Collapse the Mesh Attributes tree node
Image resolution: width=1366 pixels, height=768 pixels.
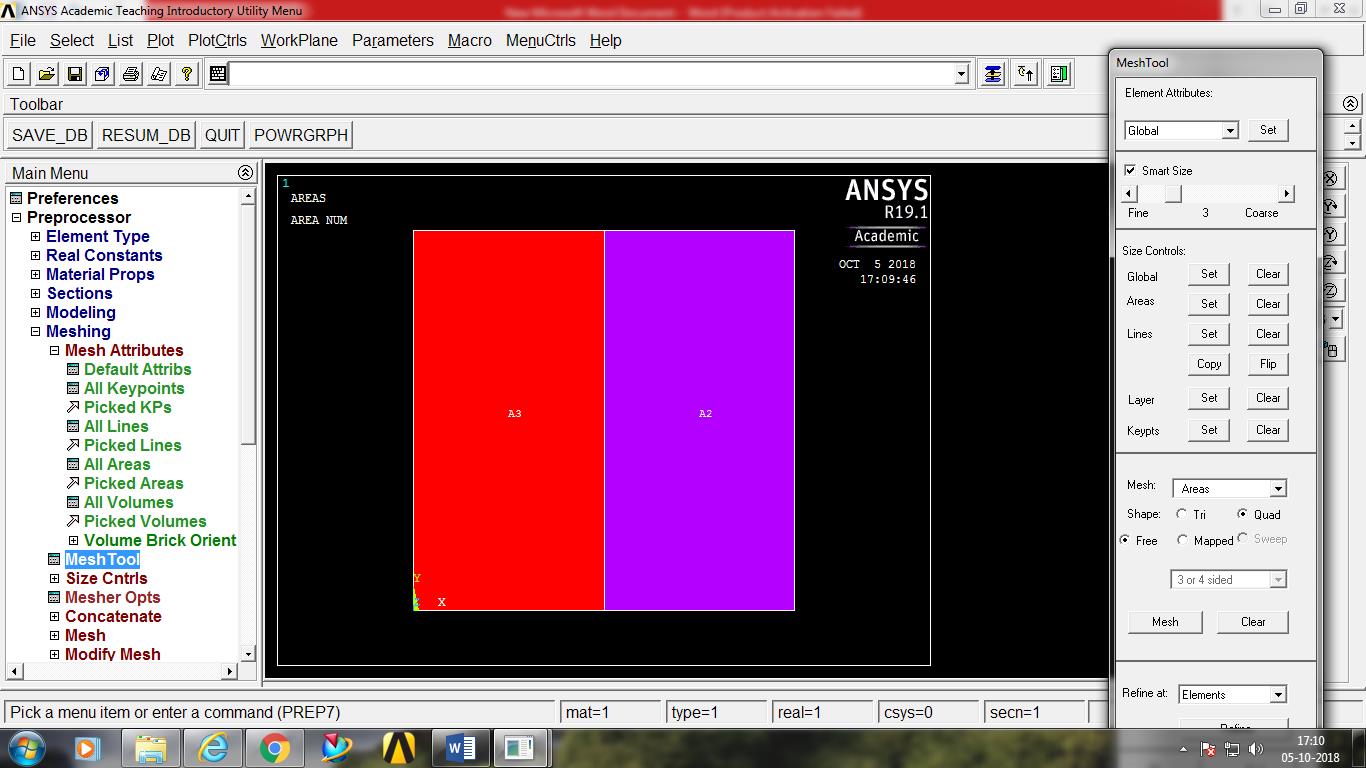54,350
